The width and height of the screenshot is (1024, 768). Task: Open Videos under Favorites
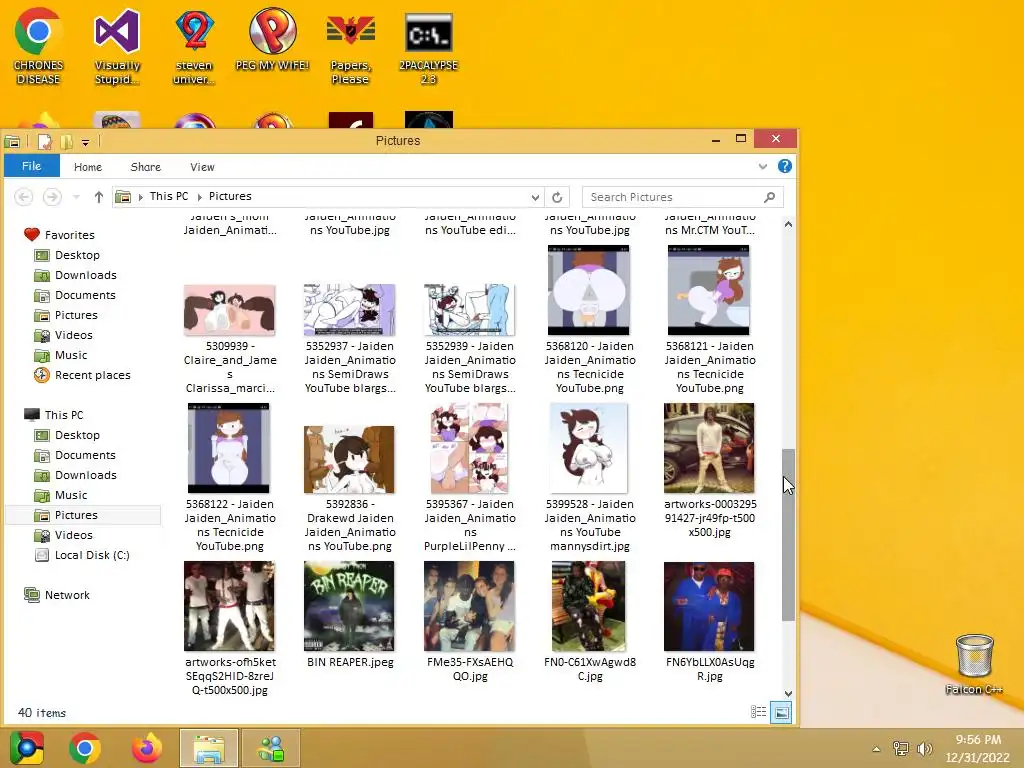click(x=73, y=335)
